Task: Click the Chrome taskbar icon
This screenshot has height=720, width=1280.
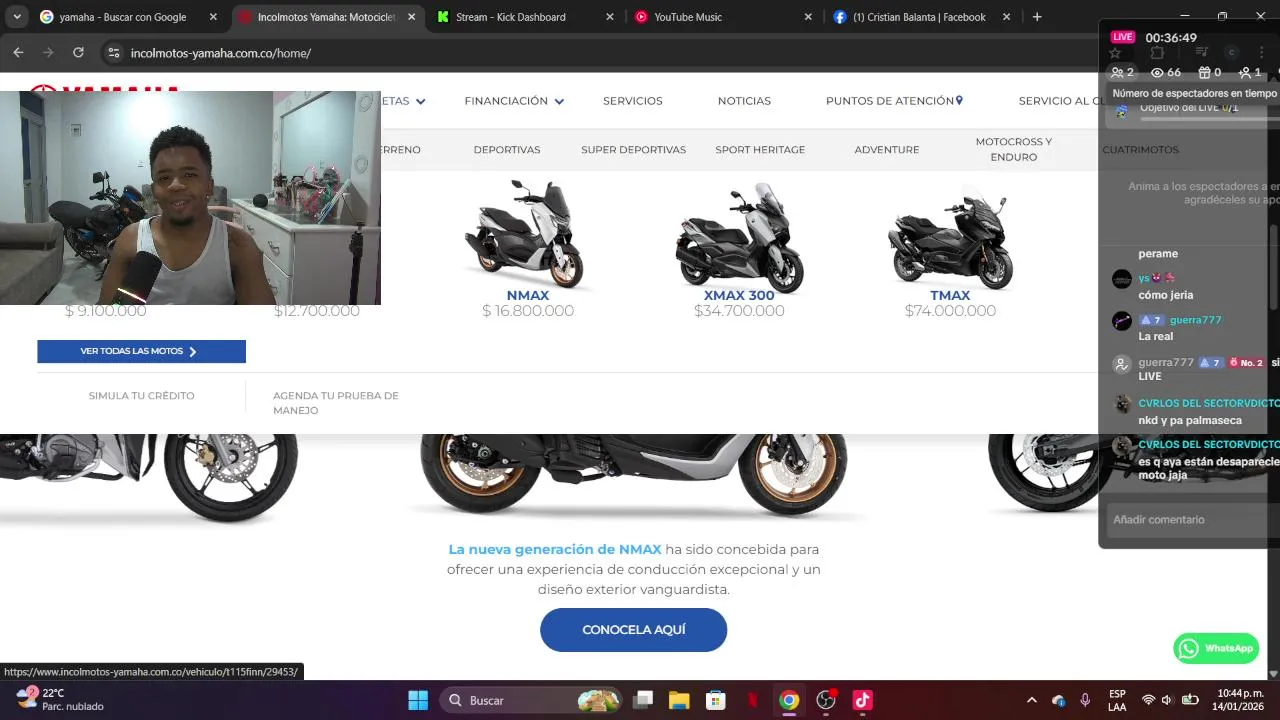Action: [789, 700]
